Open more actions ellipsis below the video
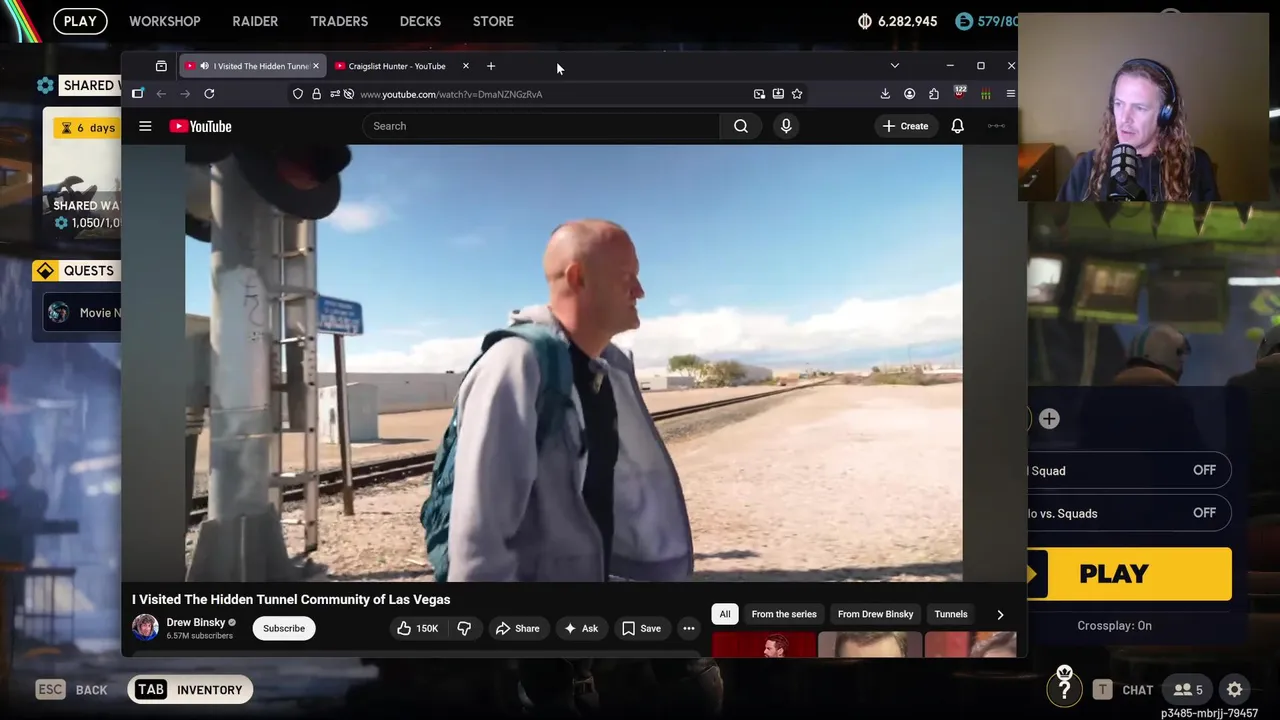The height and width of the screenshot is (720, 1280). click(689, 628)
